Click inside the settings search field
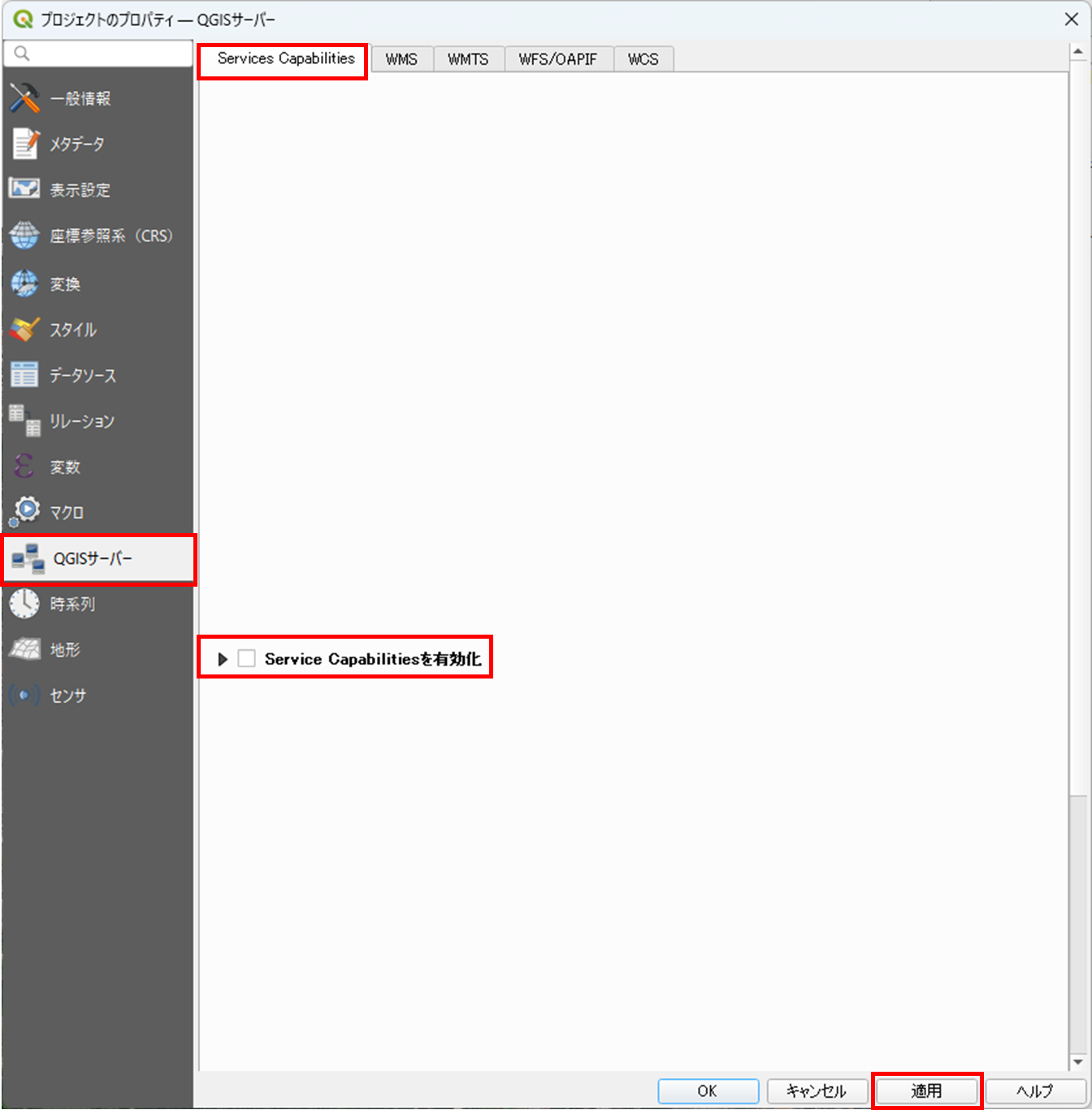This screenshot has height=1110, width=1092. point(97,53)
